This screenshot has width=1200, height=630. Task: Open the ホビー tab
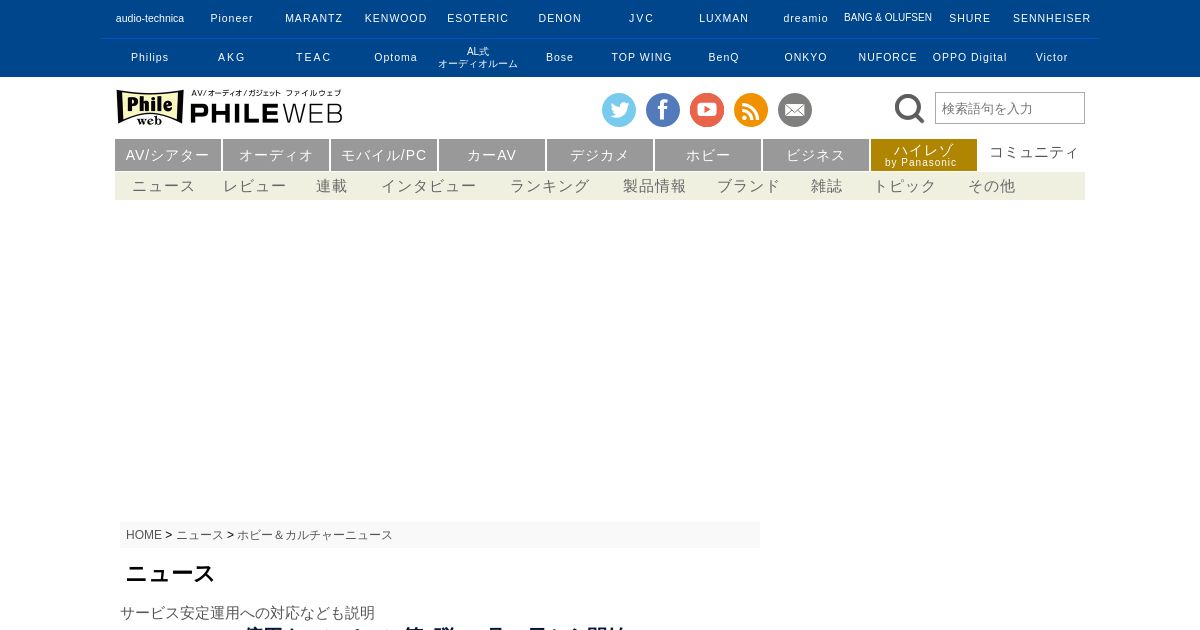pyautogui.click(x=708, y=155)
